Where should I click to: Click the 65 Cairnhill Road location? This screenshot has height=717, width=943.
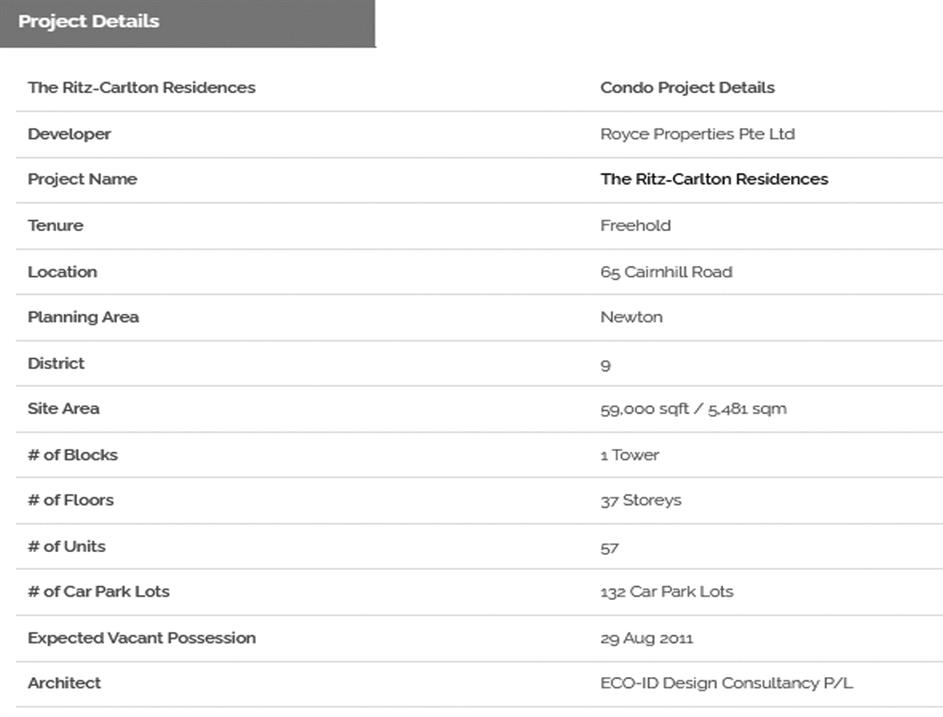666,272
